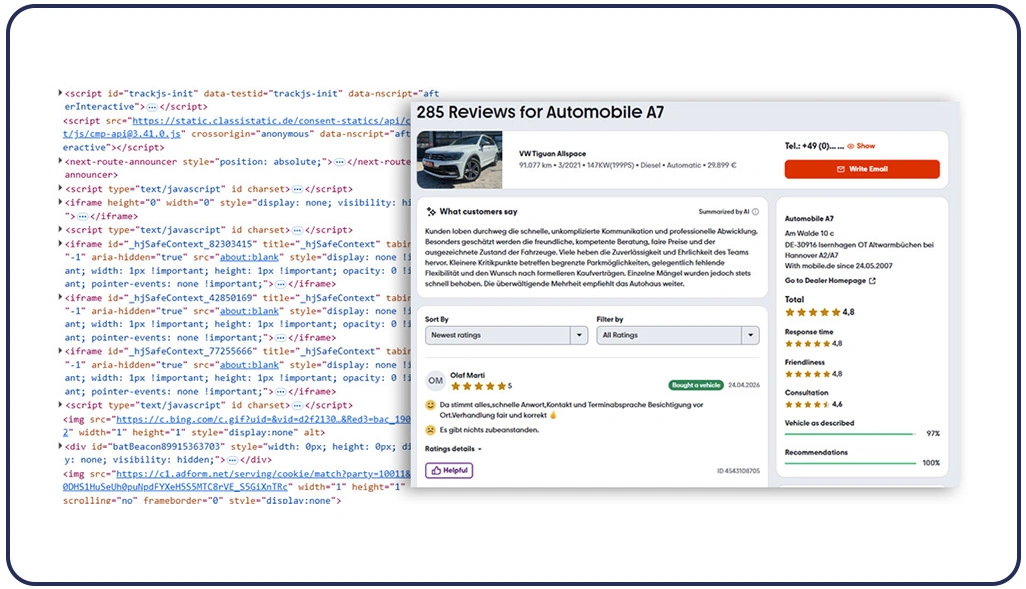Expand the next-route-announcer node
Viewport: 1026px width, 589px height.
[x=60, y=161]
